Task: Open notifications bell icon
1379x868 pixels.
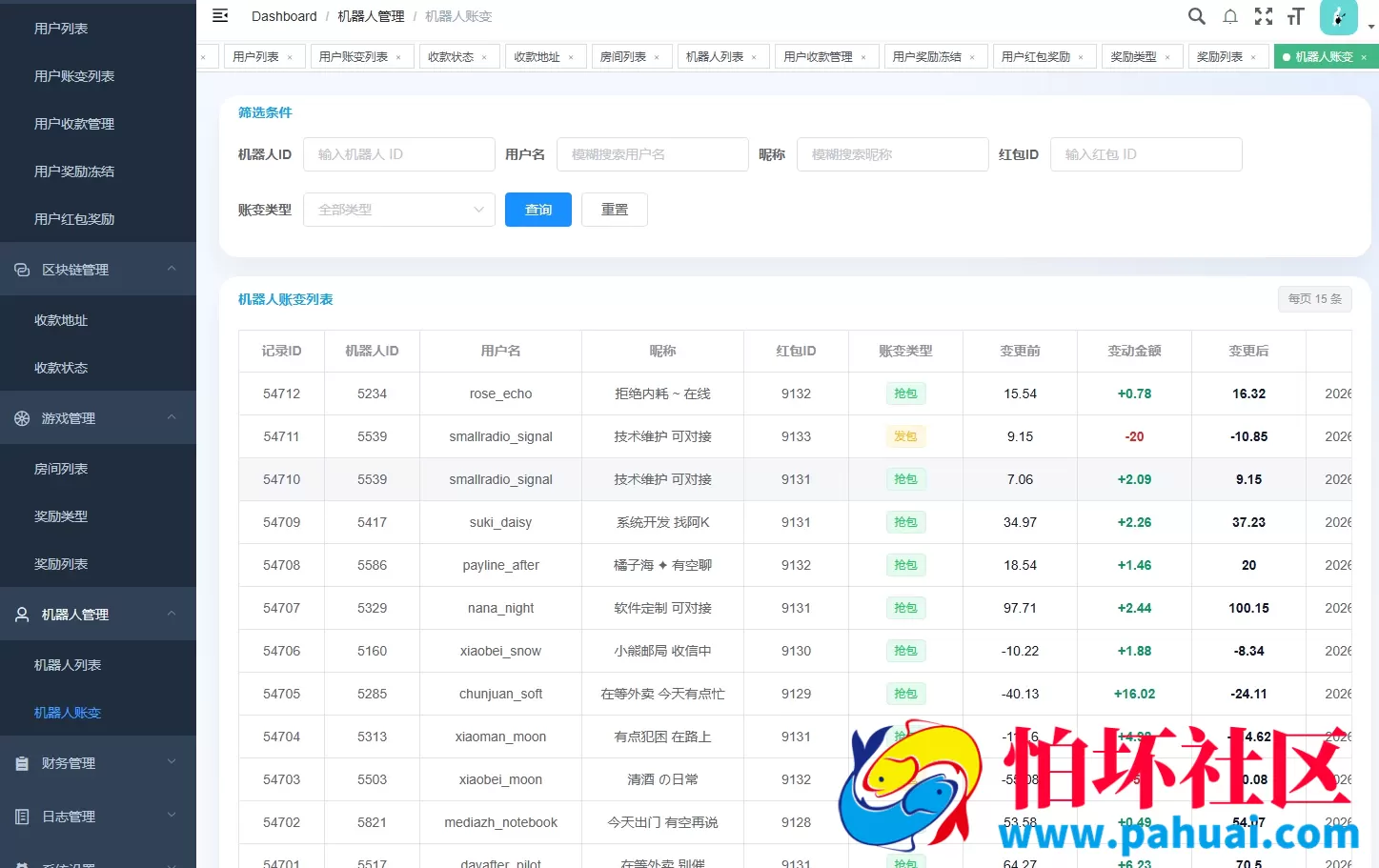Action: [1230, 16]
